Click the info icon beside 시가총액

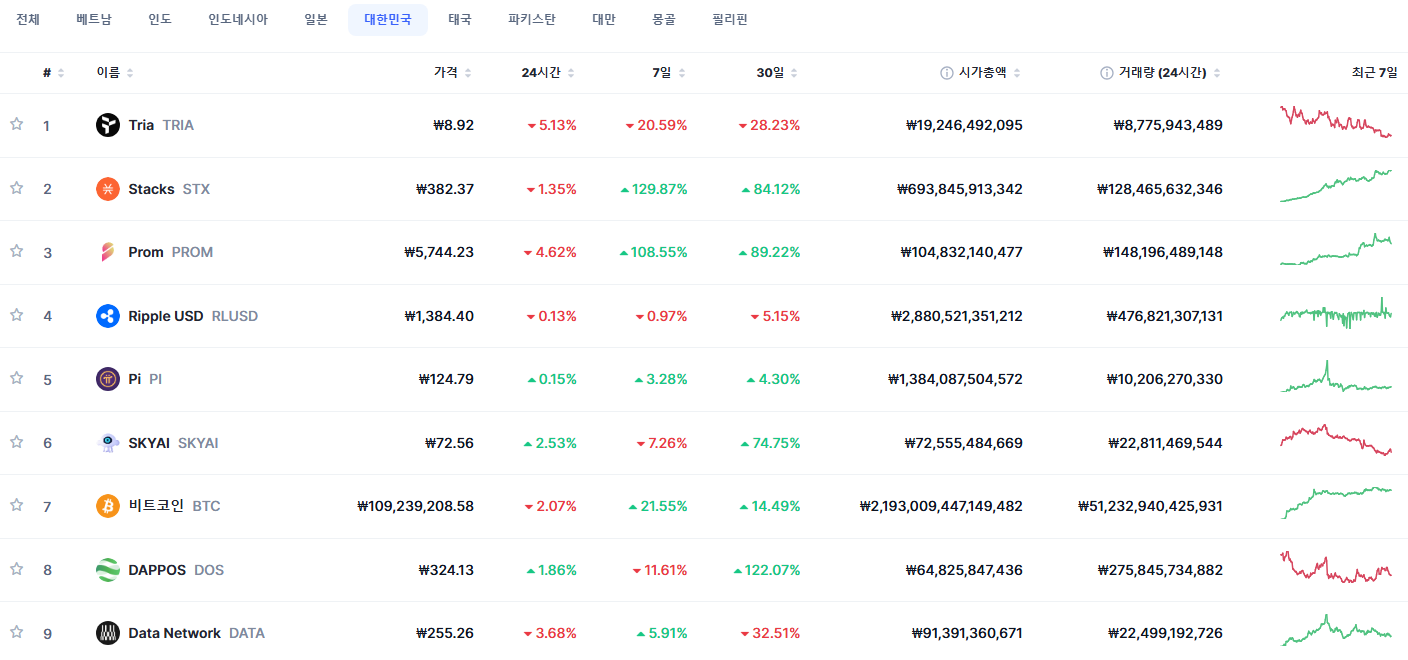pyautogui.click(x=946, y=73)
